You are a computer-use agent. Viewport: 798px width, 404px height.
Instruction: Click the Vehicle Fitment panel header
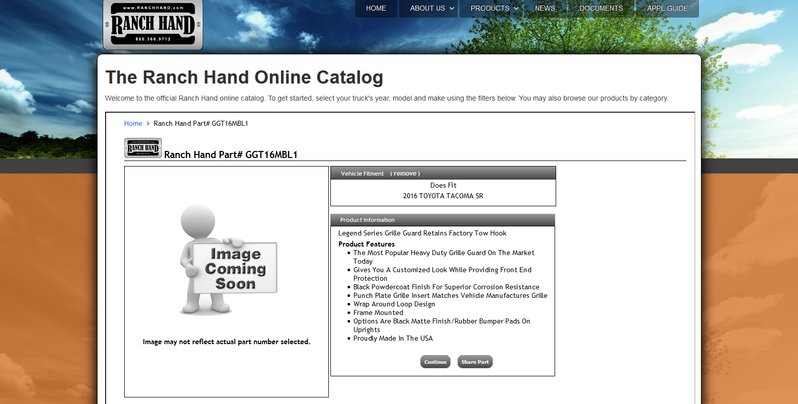click(443, 173)
